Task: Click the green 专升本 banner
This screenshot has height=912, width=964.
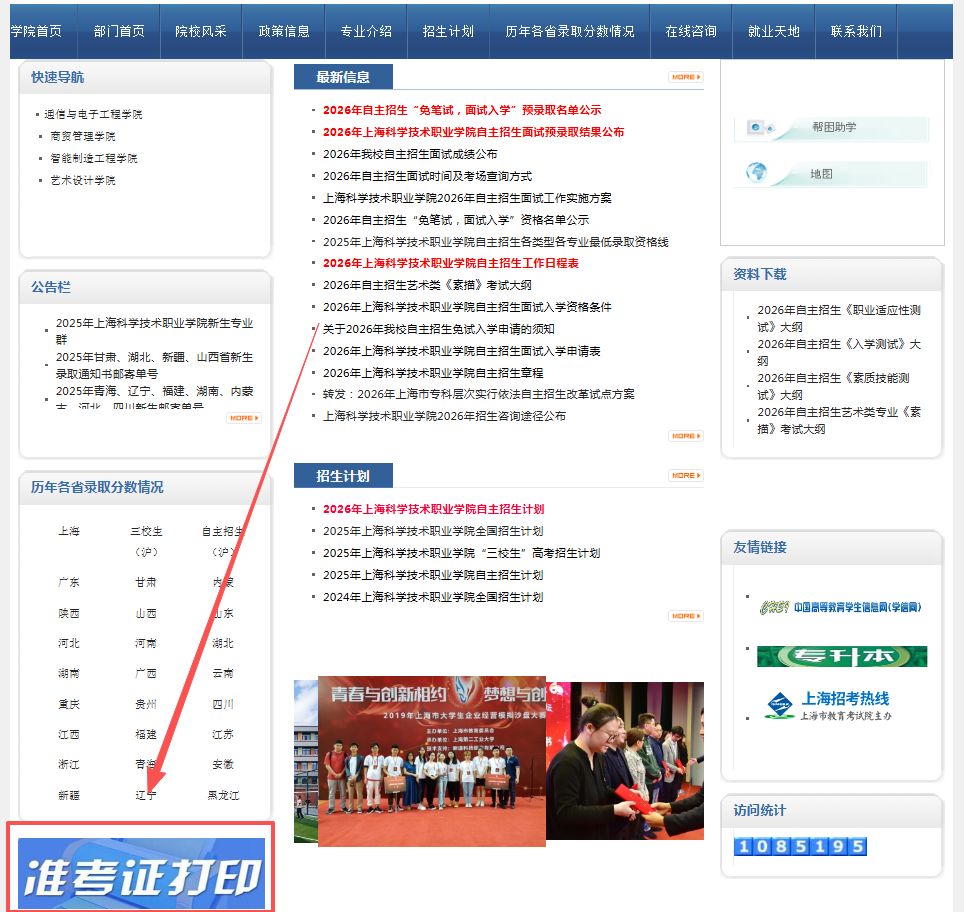Action: (x=841, y=656)
